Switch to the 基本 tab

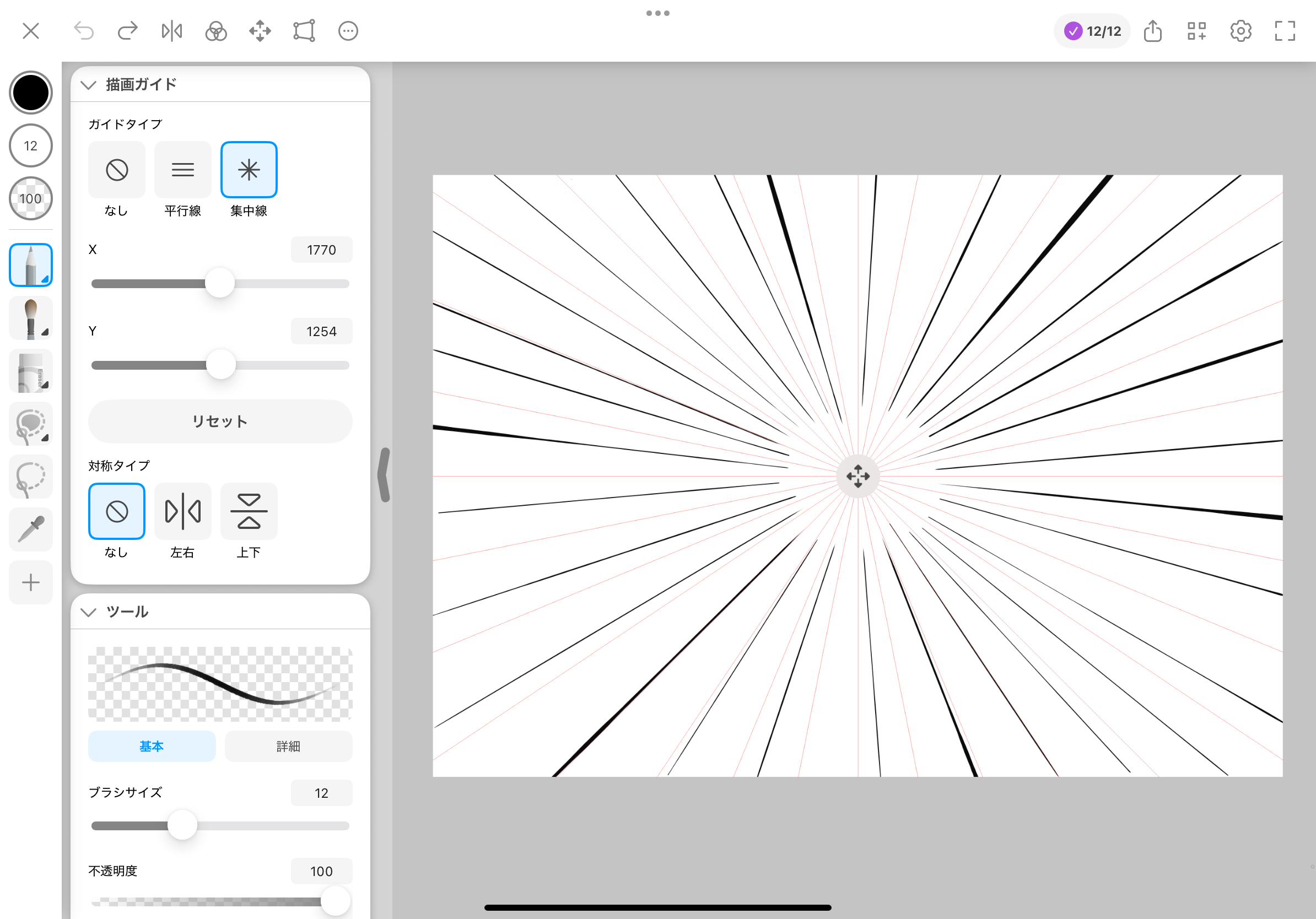point(152,746)
